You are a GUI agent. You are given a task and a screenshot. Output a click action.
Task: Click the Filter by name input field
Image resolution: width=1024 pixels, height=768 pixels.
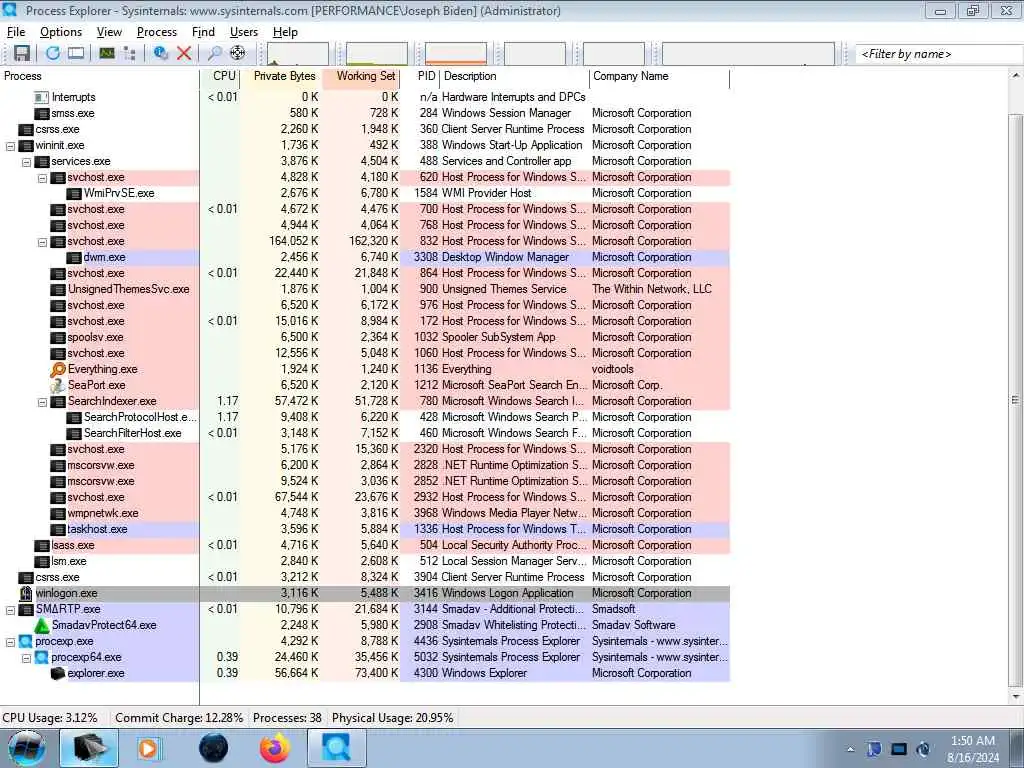939,54
